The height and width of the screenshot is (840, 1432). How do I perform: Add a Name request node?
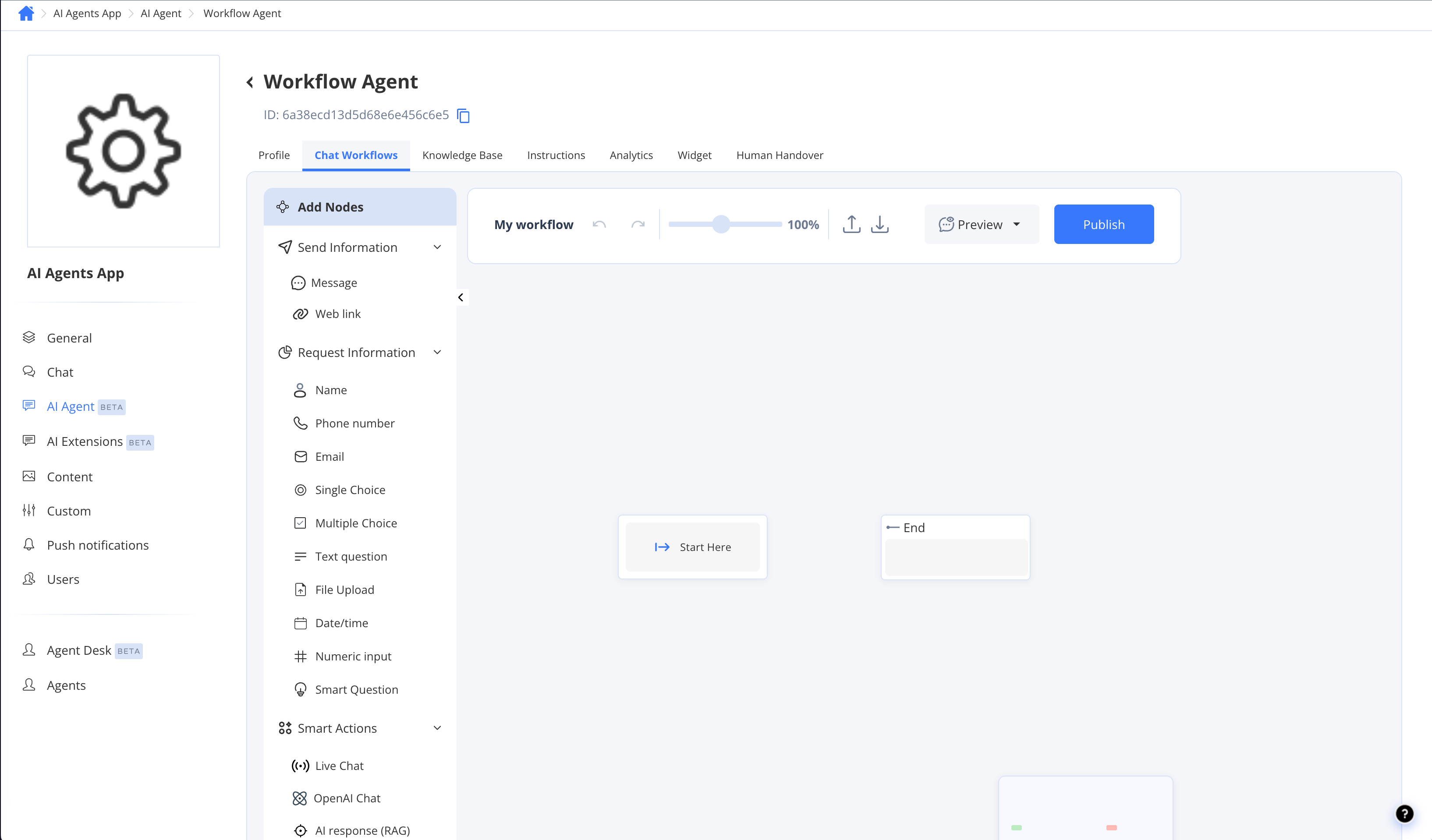pyautogui.click(x=320, y=390)
